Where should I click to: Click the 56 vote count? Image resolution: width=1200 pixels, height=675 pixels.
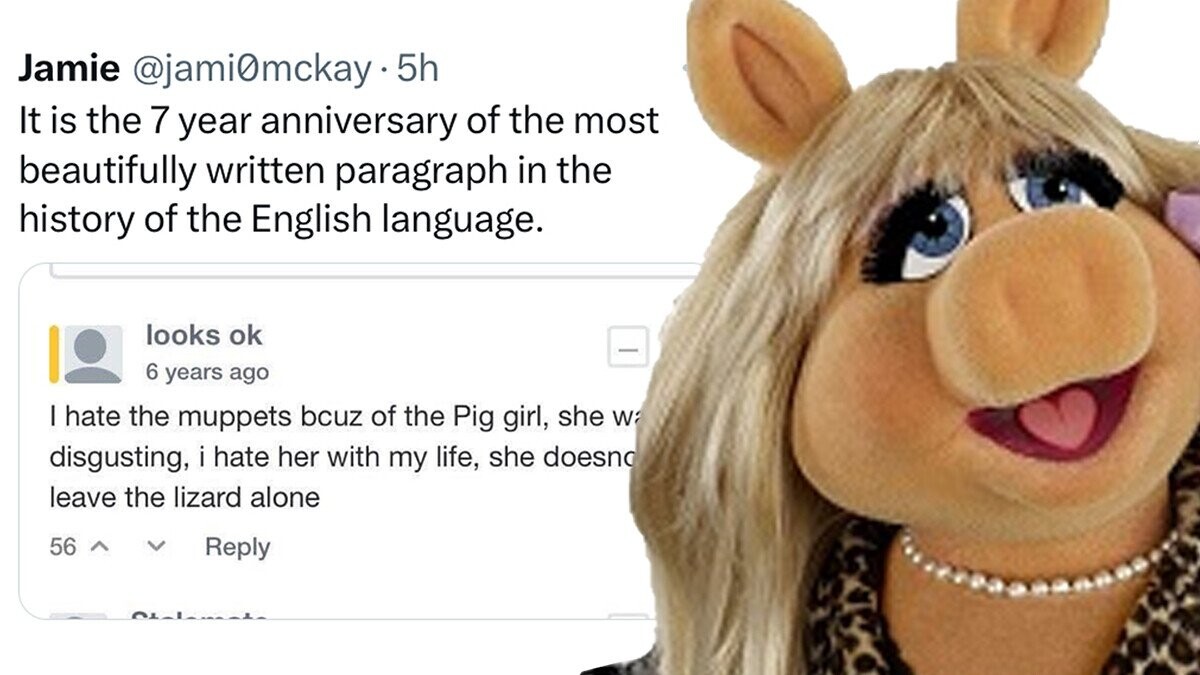(62, 548)
